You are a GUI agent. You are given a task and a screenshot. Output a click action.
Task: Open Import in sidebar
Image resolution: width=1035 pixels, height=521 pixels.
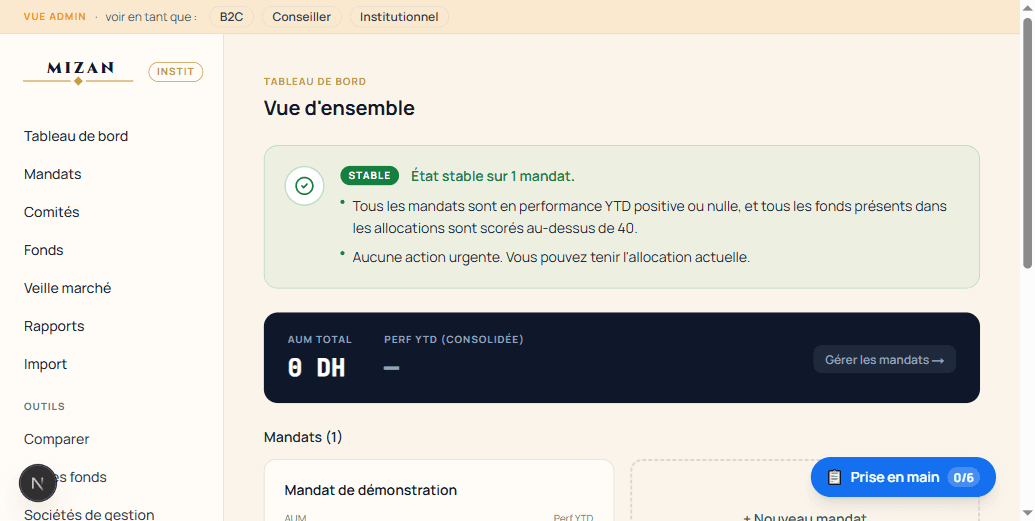46,365
